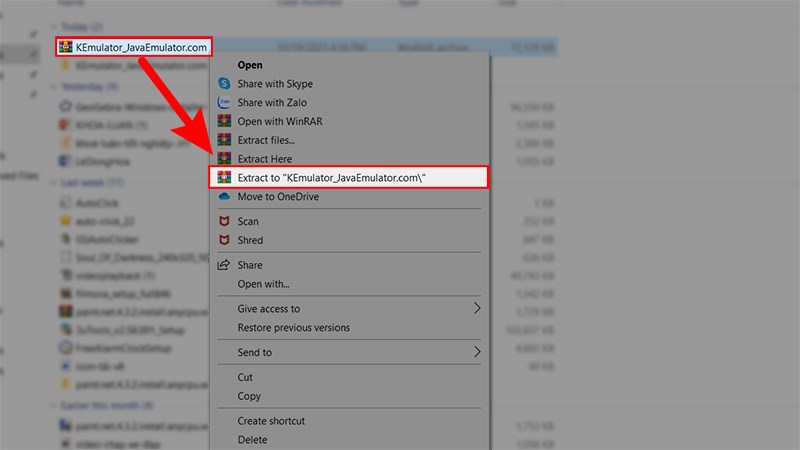Open Give access to submenu
This screenshot has width=800, height=450.
point(349,309)
